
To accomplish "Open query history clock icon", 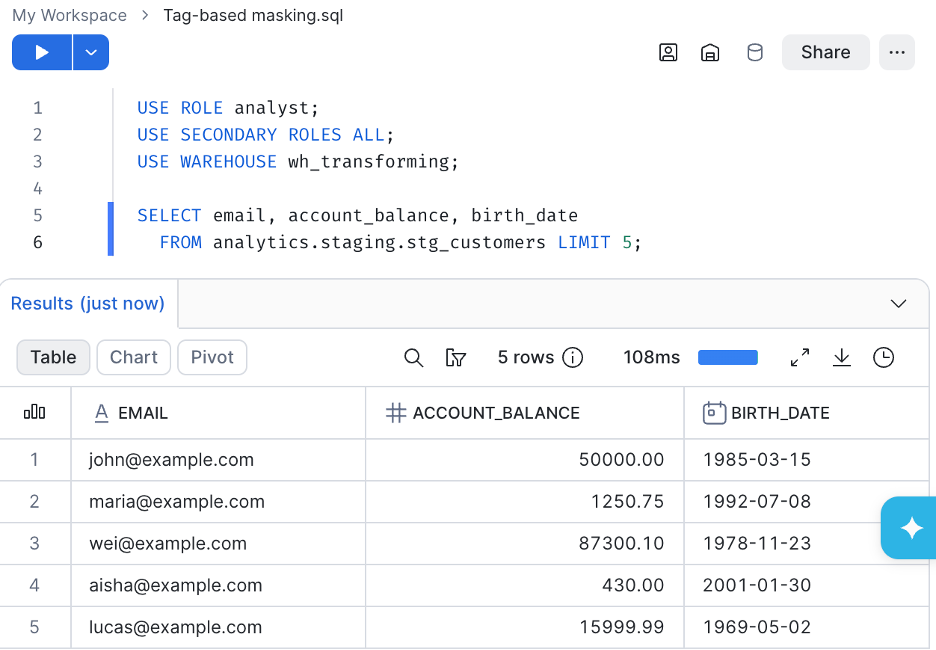I will (x=883, y=358).
